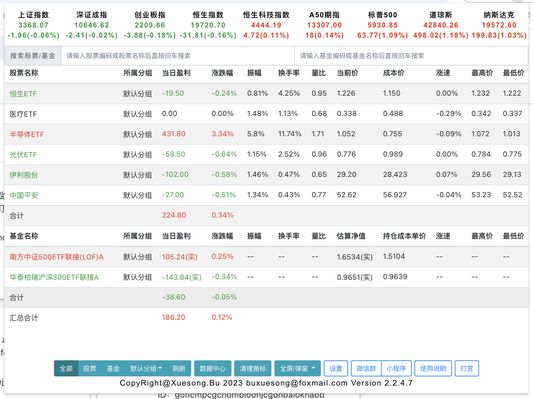This screenshot has width=533, height=399.
Task: Open the 使用说明 instructions
Action: click(x=433, y=368)
